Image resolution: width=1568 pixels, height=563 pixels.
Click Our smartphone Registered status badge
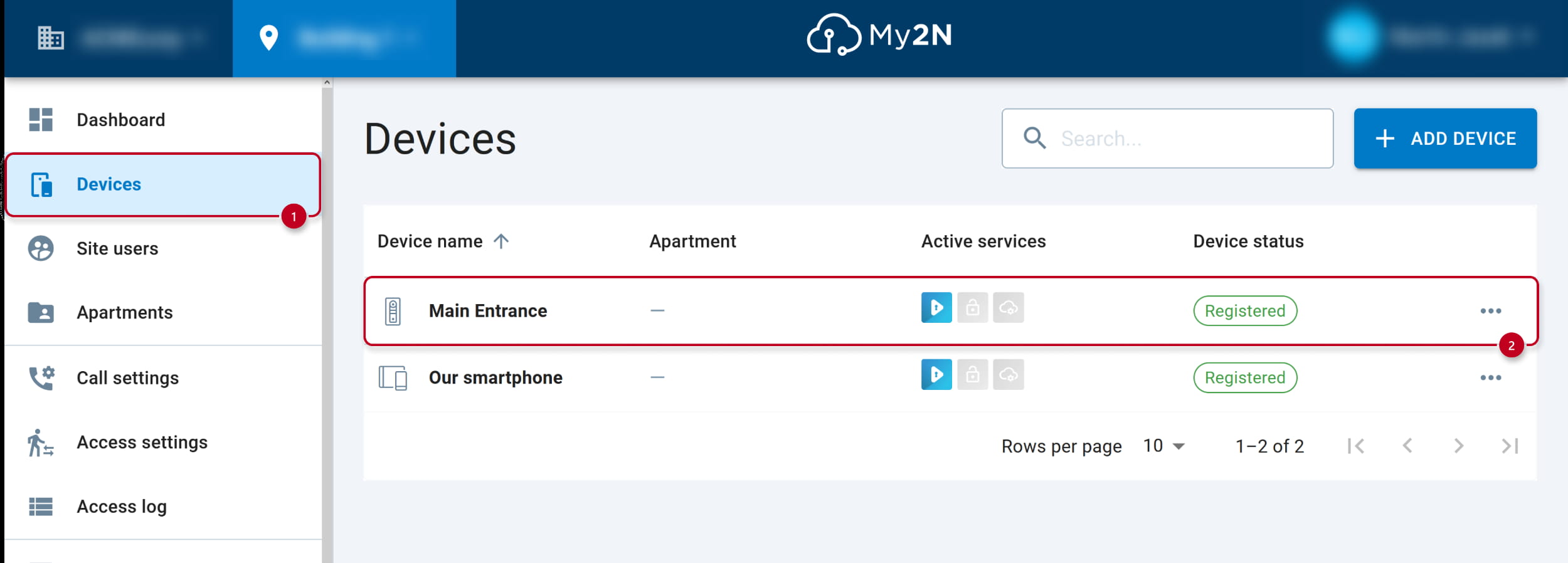click(1245, 378)
